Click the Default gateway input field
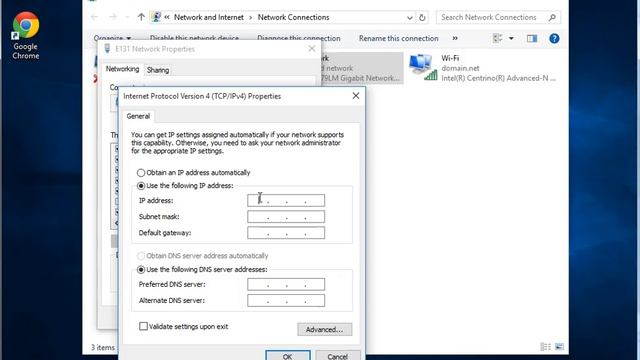The image size is (640, 360). (286, 233)
